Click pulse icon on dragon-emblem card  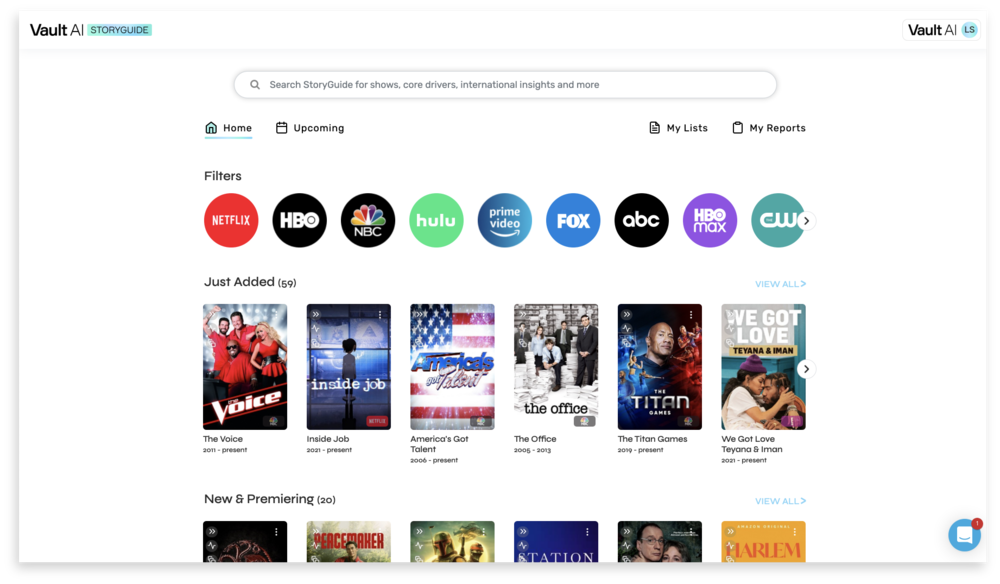click(212, 546)
